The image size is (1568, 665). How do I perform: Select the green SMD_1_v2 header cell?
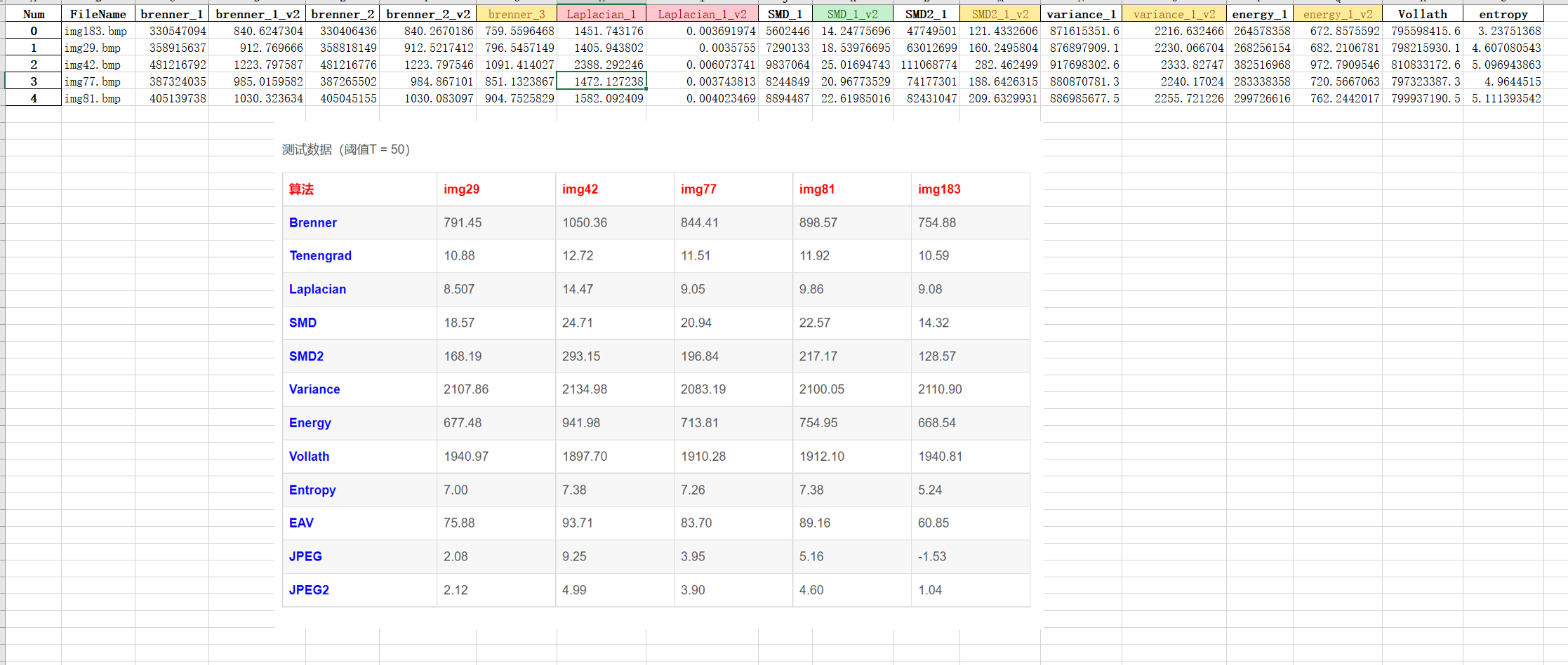pos(853,14)
